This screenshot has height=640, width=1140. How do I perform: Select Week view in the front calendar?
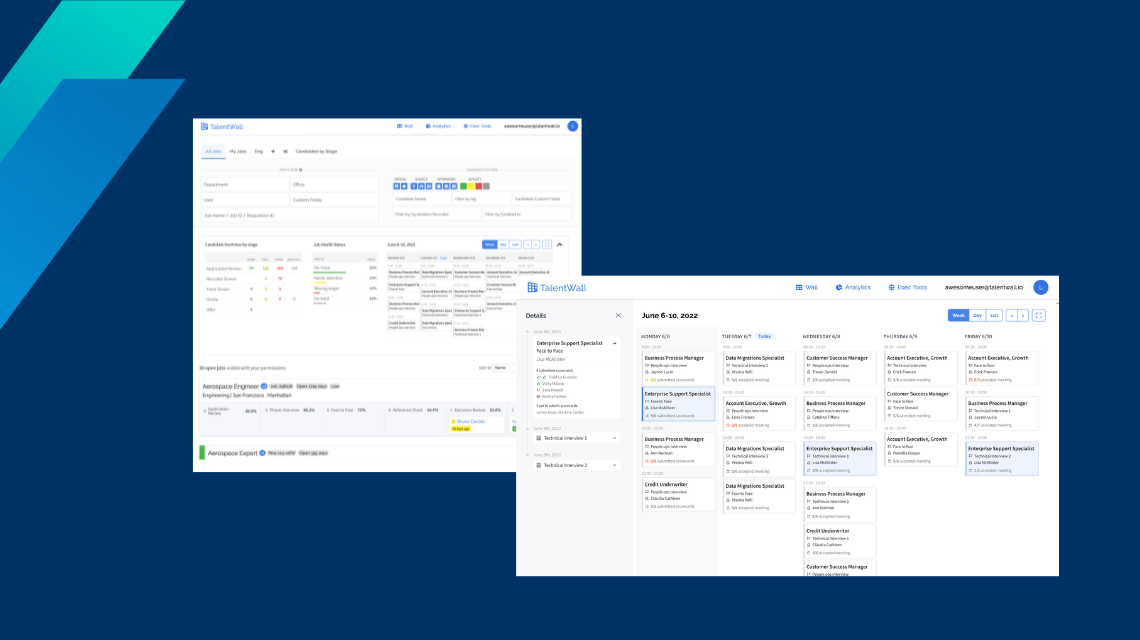coord(958,315)
